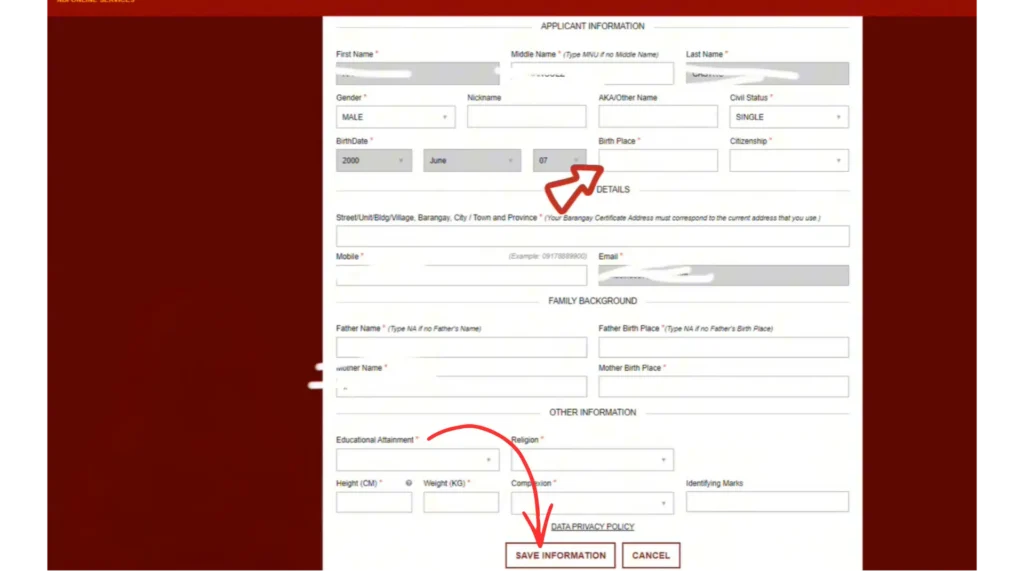This screenshot has height=576, width=1024.
Task: Click the First Name input field
Action: 417,73
